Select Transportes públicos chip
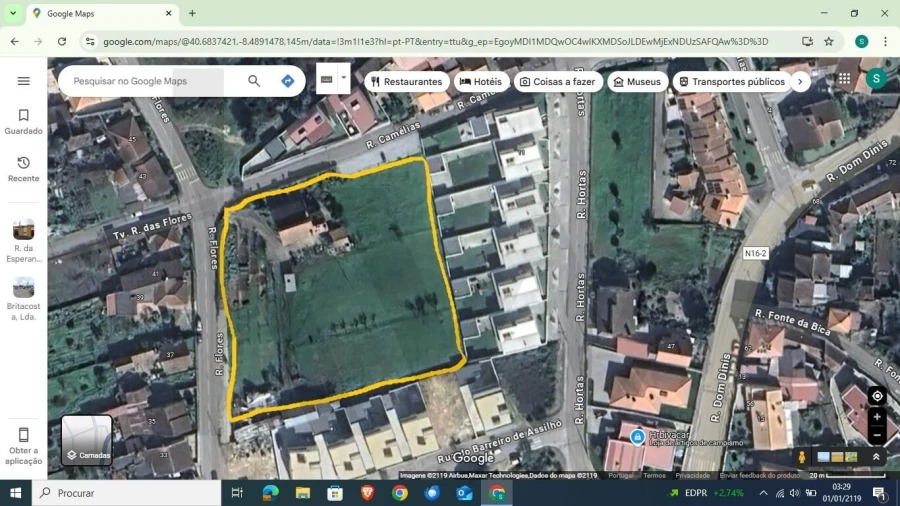900x506 pixels. pyautogui.click(x=732, y=81)
